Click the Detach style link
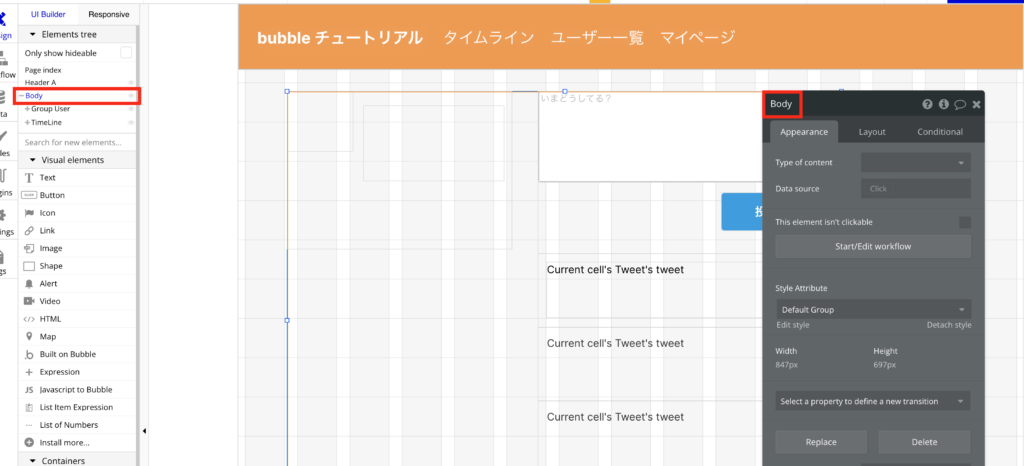This screenshot has height=466, width=1024. (x=949, y=325)
